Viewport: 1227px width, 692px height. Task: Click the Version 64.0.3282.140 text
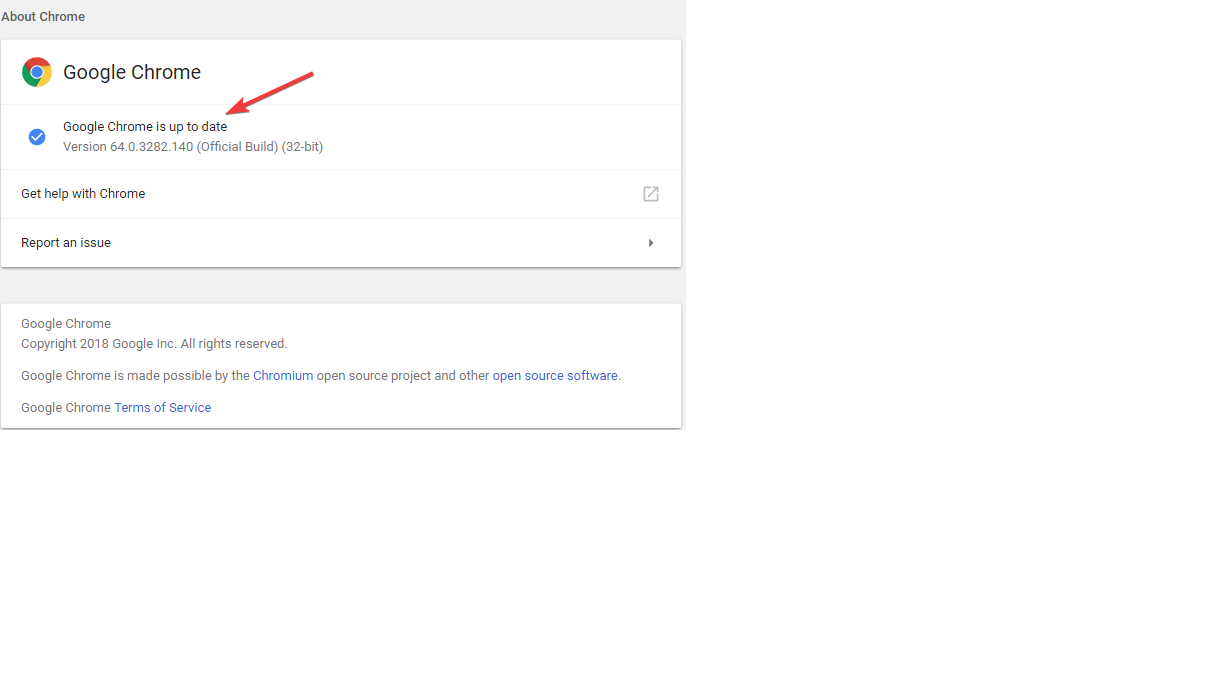pyautogui.click(x=193, y=147)
